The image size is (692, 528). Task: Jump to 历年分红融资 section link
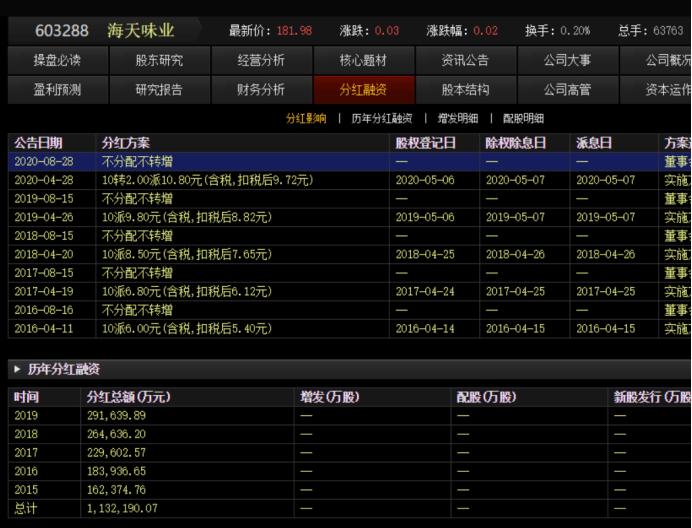(x=382, y=118)
